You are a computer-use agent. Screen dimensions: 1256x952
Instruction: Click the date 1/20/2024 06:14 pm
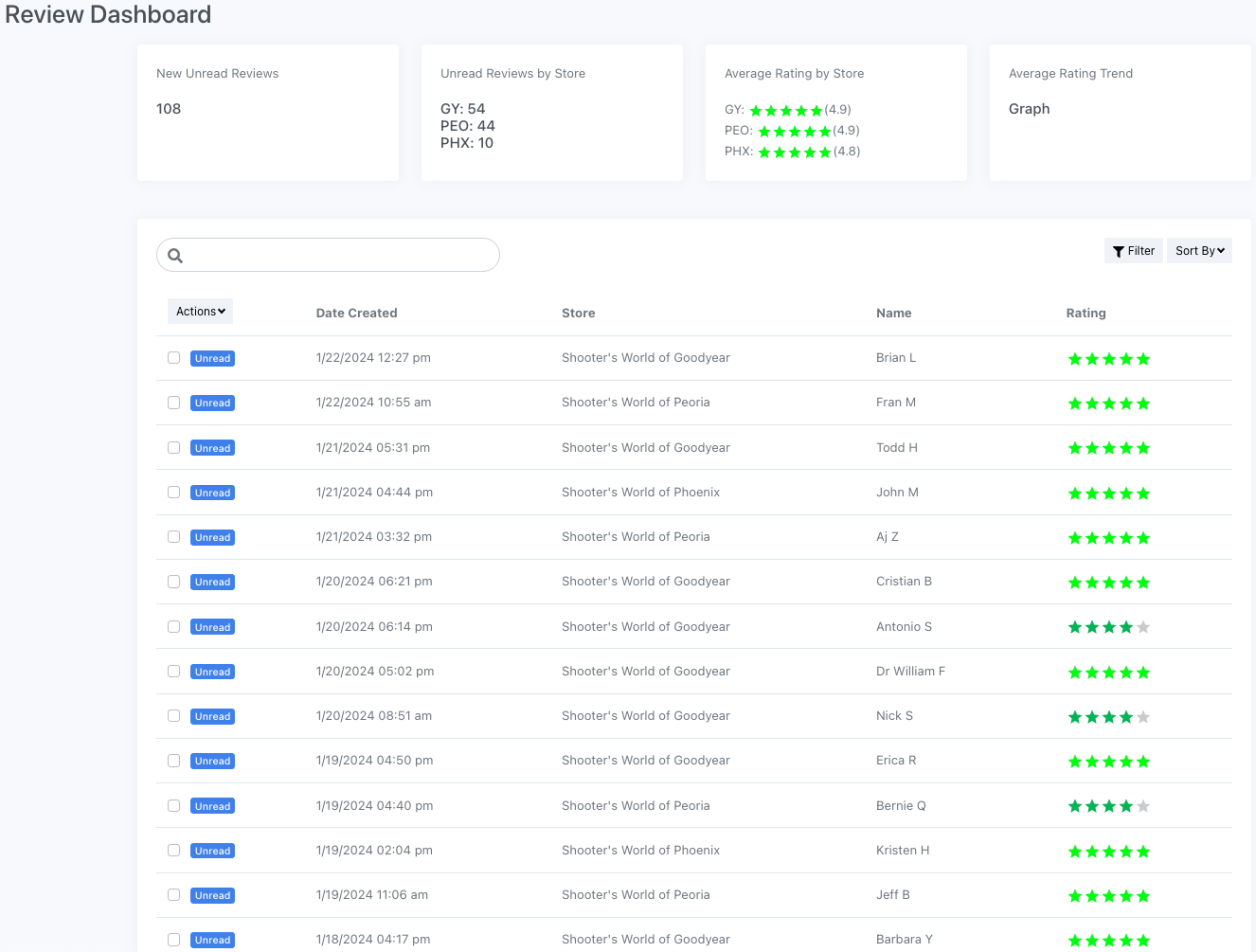pyautogui.click(x=374, y=627)
